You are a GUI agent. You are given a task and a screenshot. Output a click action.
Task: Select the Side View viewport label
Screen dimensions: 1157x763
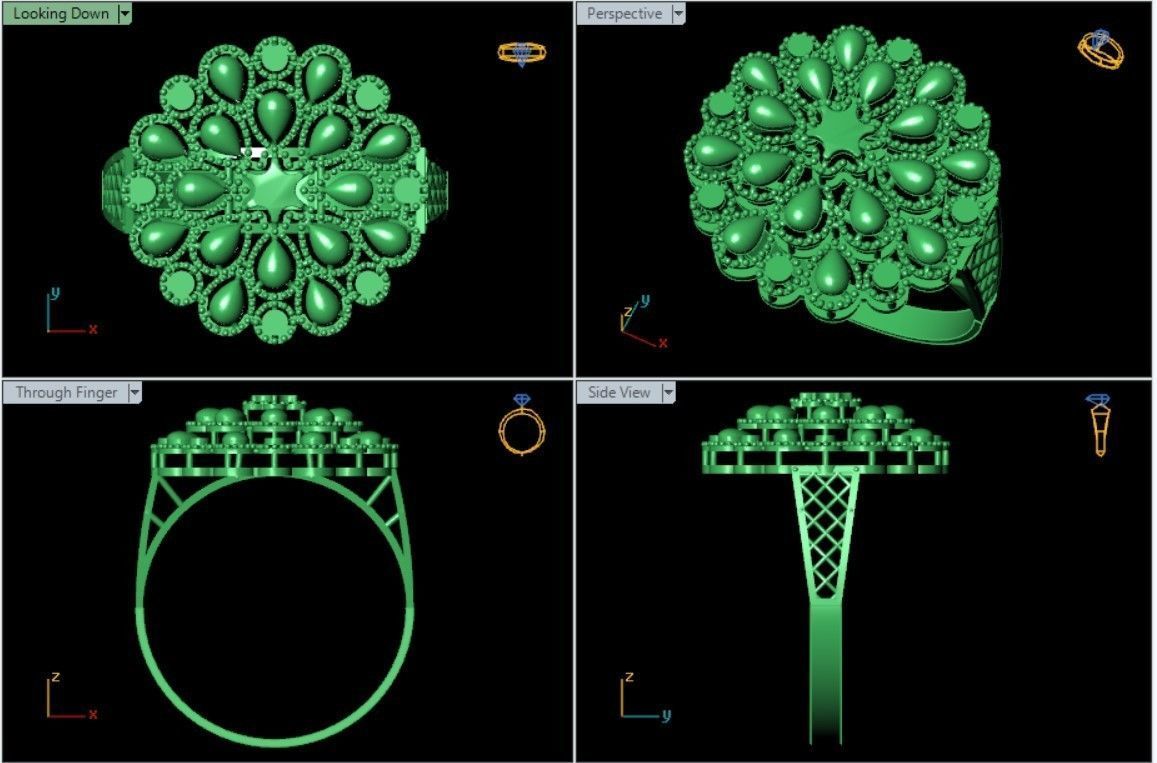coord(619,393)
